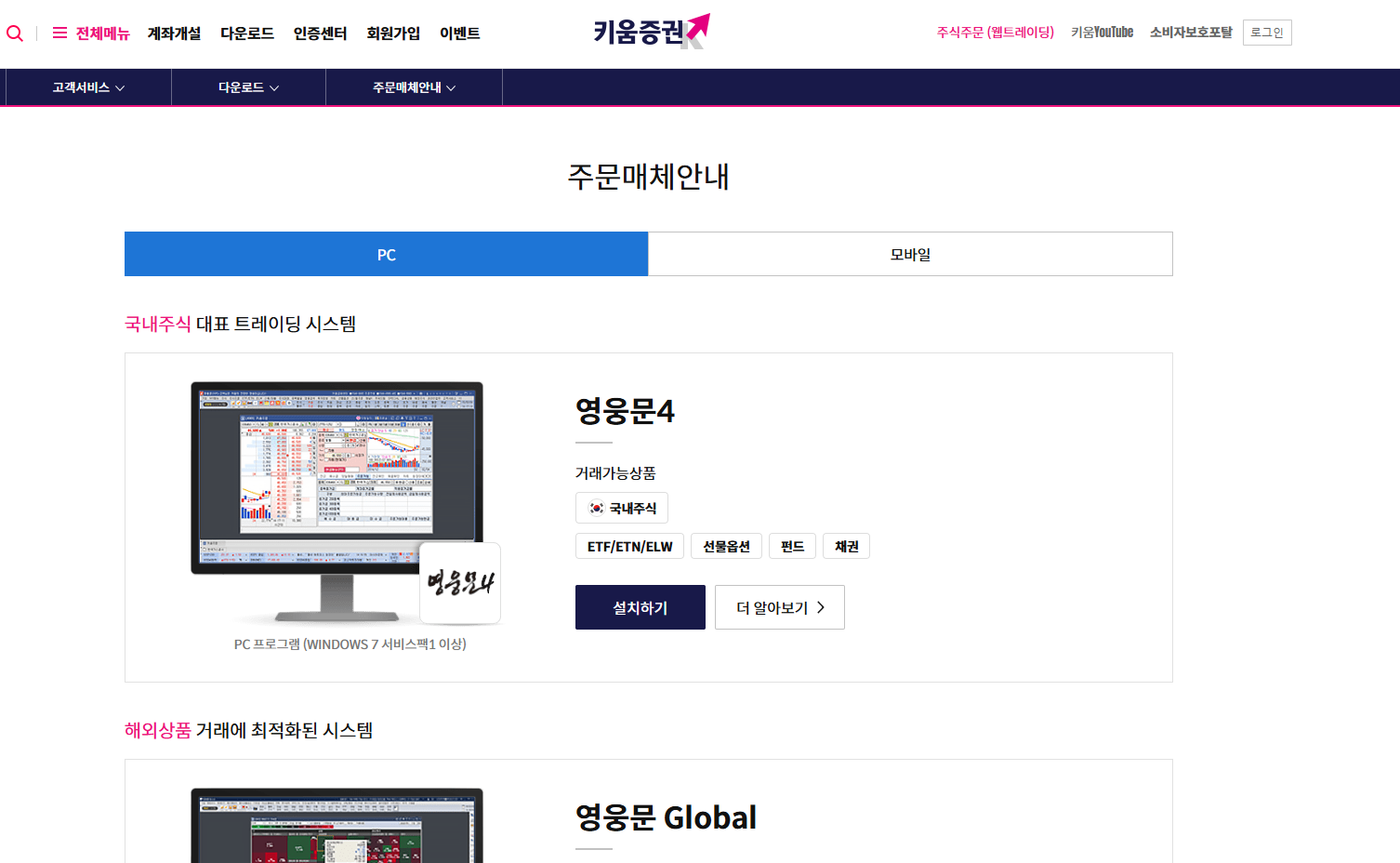1400x863 pixels.
Task: Go to the 키움증권 logo home
Action: click(x=652, y=32)
